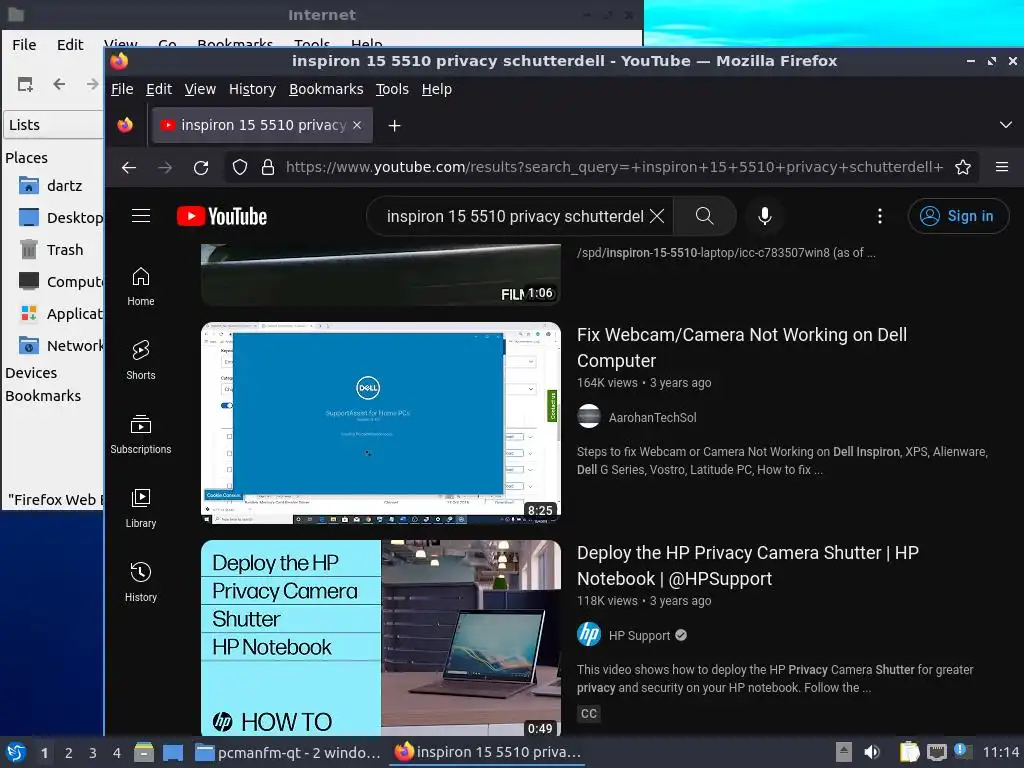Click the YouTube search magnifier button
The width and height of the screenshot is (1024, 768).
705,216
